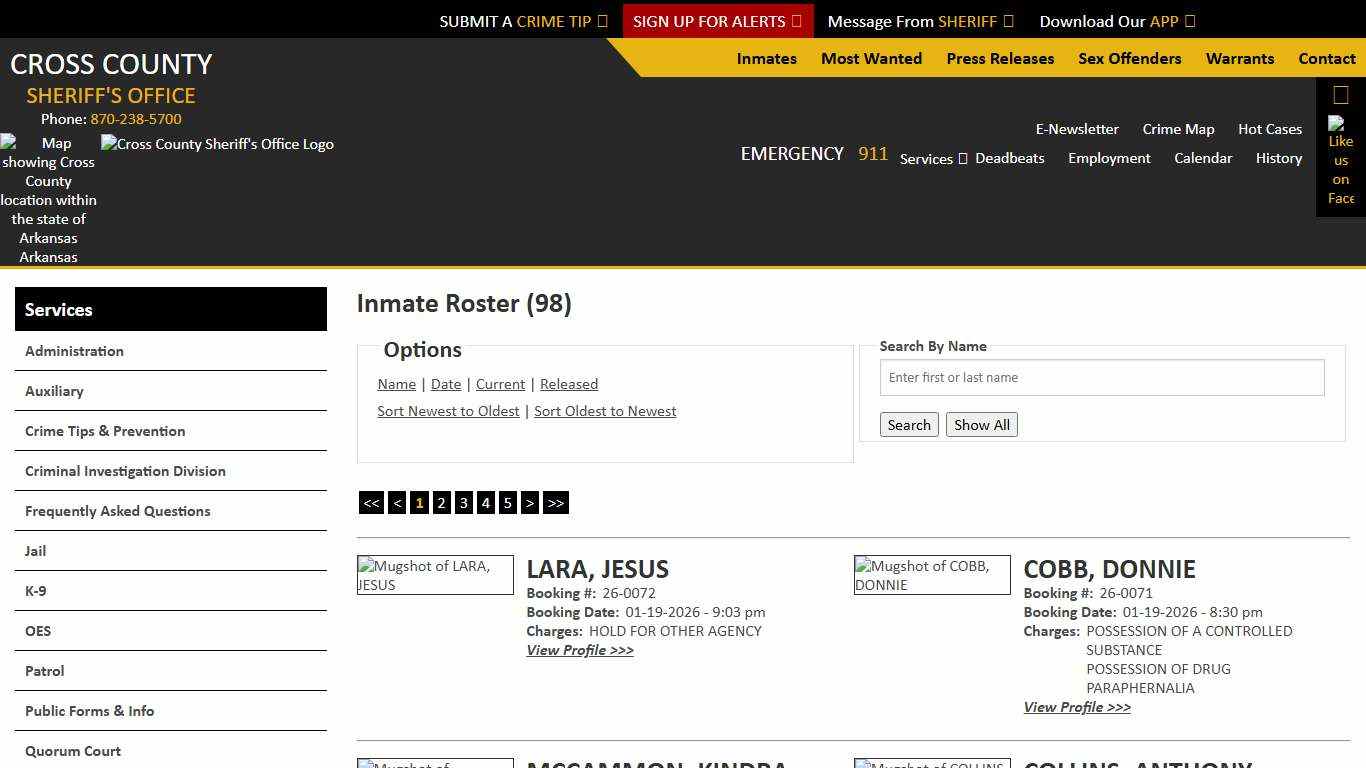Click the Arkansas county map image

click(x=48, y=200)
